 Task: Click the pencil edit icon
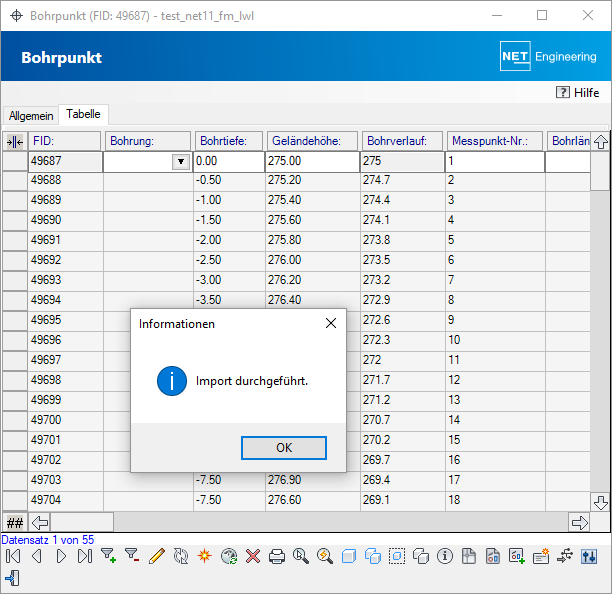click(x=157, y=556)
